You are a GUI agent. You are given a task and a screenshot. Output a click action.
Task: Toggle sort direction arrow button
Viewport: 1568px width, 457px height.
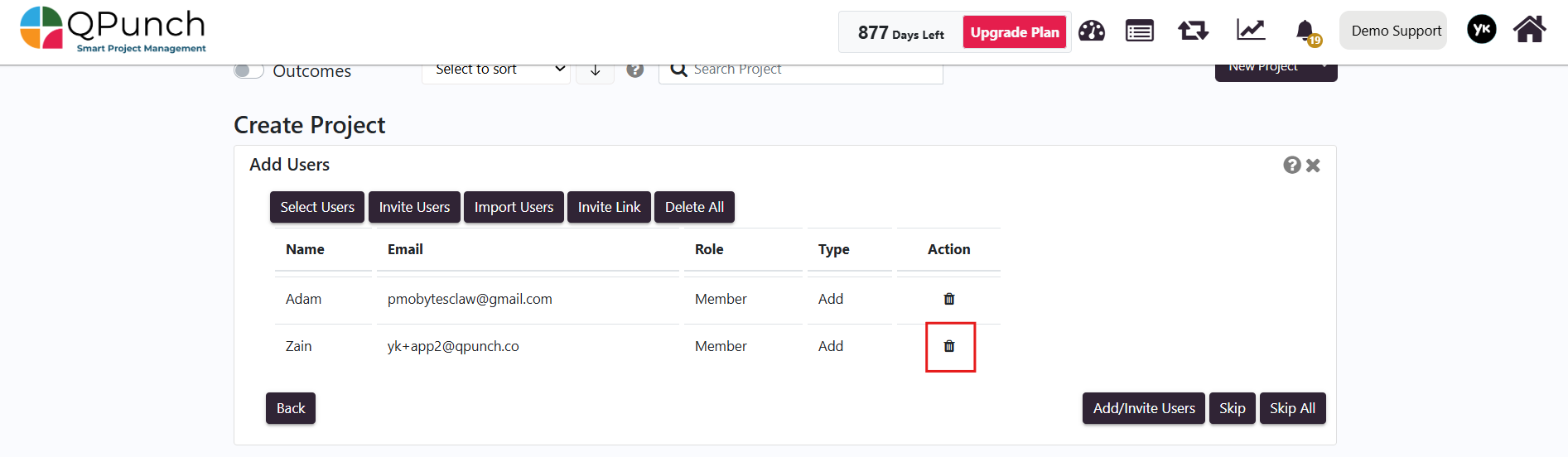click(x=596, y=70)
